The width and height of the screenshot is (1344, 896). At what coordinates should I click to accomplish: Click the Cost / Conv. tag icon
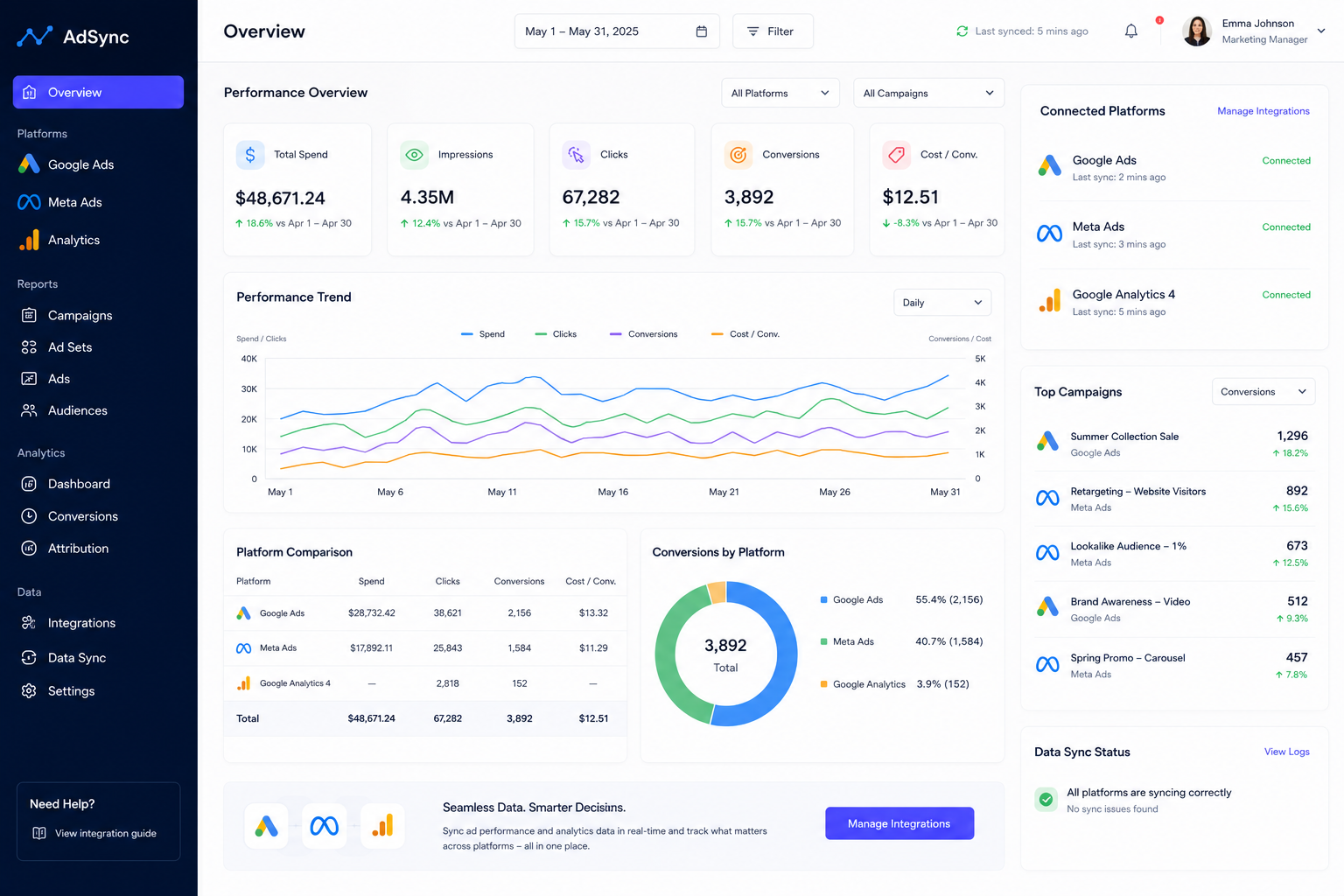pyautogui.click(x=897, y=155)
